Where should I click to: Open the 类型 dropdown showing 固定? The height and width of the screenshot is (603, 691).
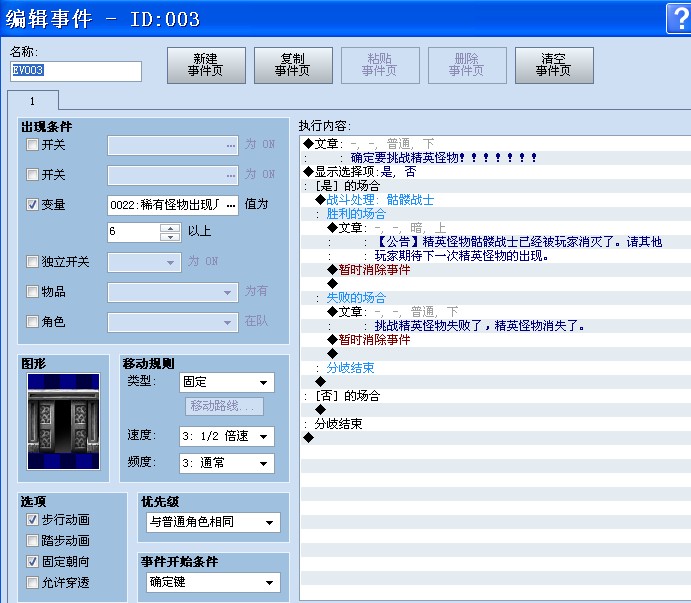(227, 382)
